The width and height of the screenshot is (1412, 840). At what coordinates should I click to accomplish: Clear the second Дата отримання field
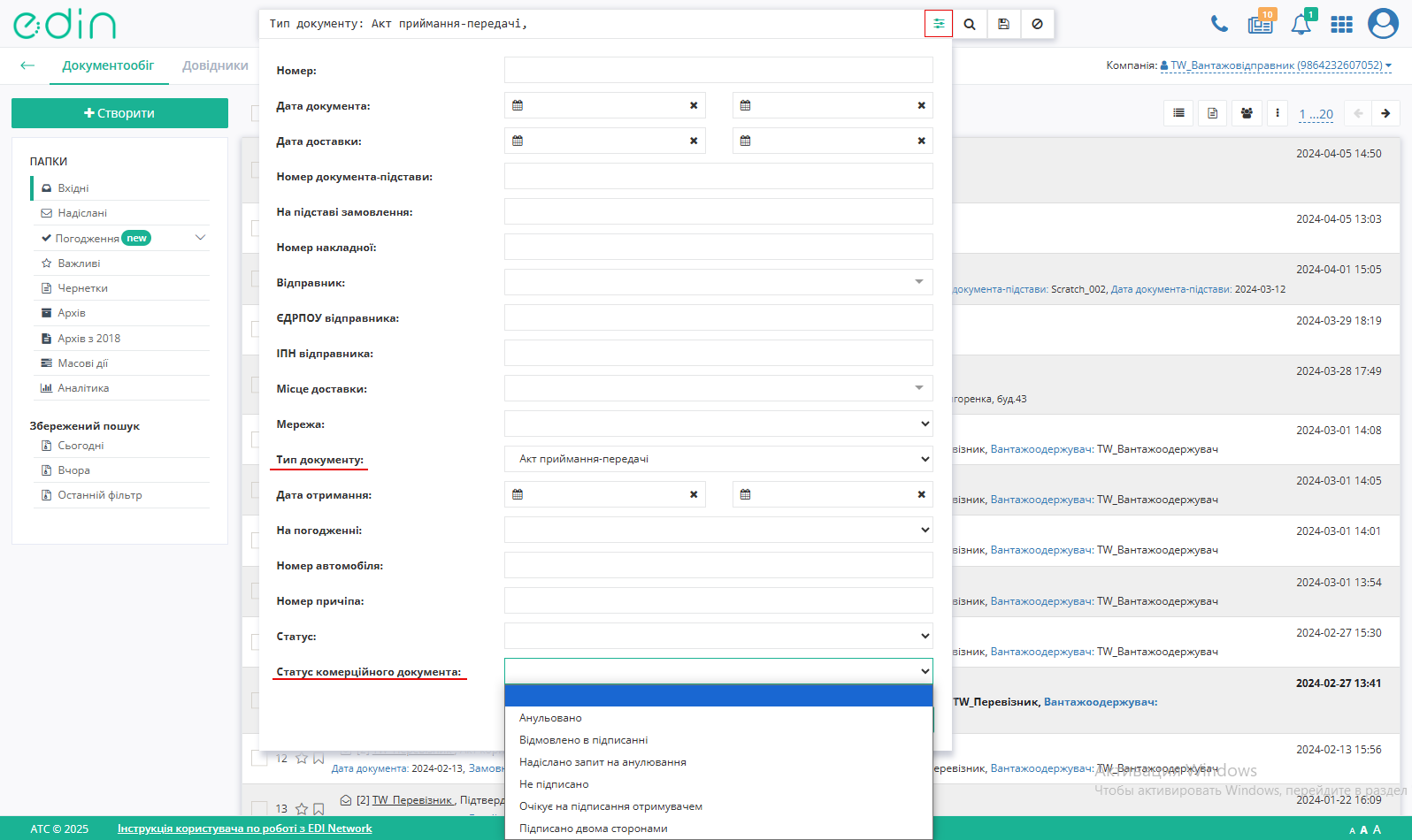921,494
